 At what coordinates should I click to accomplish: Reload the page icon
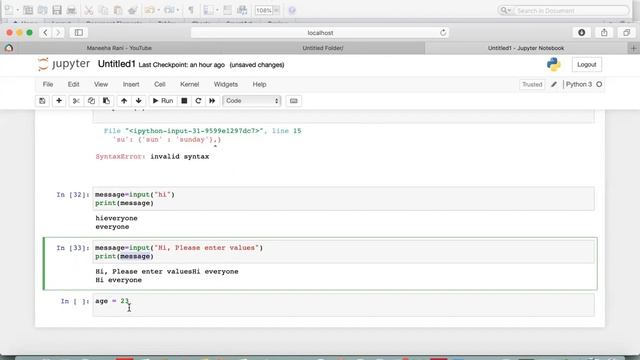click(443, 33)
